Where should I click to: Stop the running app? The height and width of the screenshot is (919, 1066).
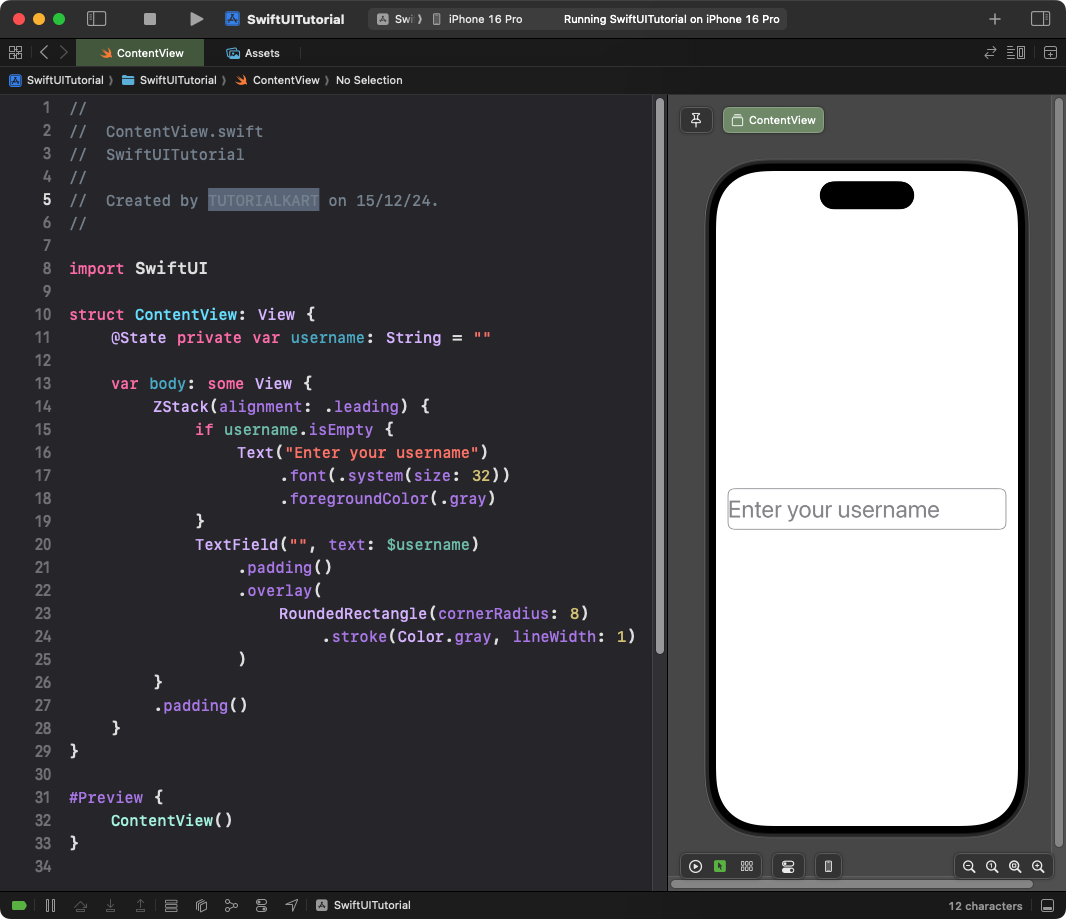point(152,18)
